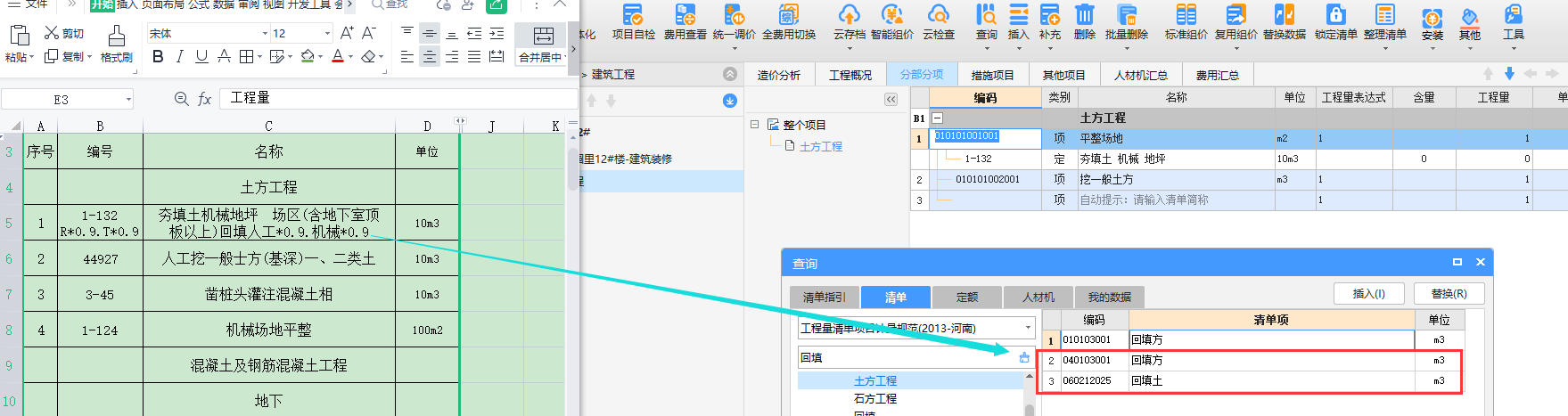Open the 粘贴 (paste) dropdown arrow

coord(32,57)
